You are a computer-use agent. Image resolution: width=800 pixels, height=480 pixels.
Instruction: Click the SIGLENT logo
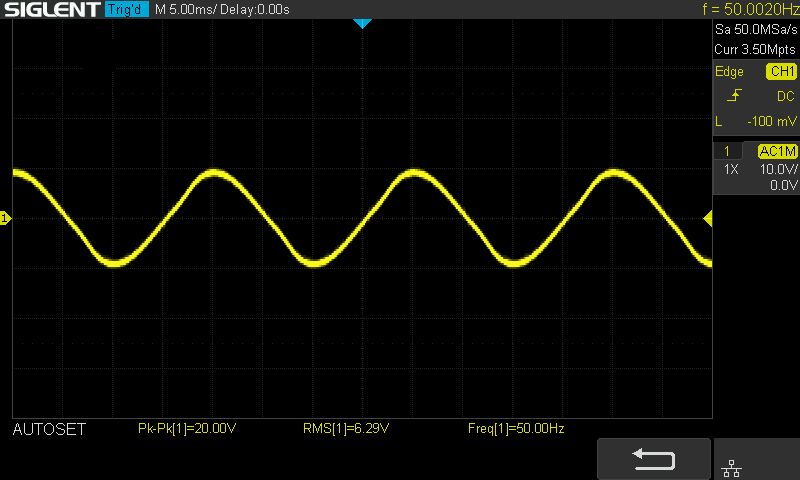click(52, 9)
